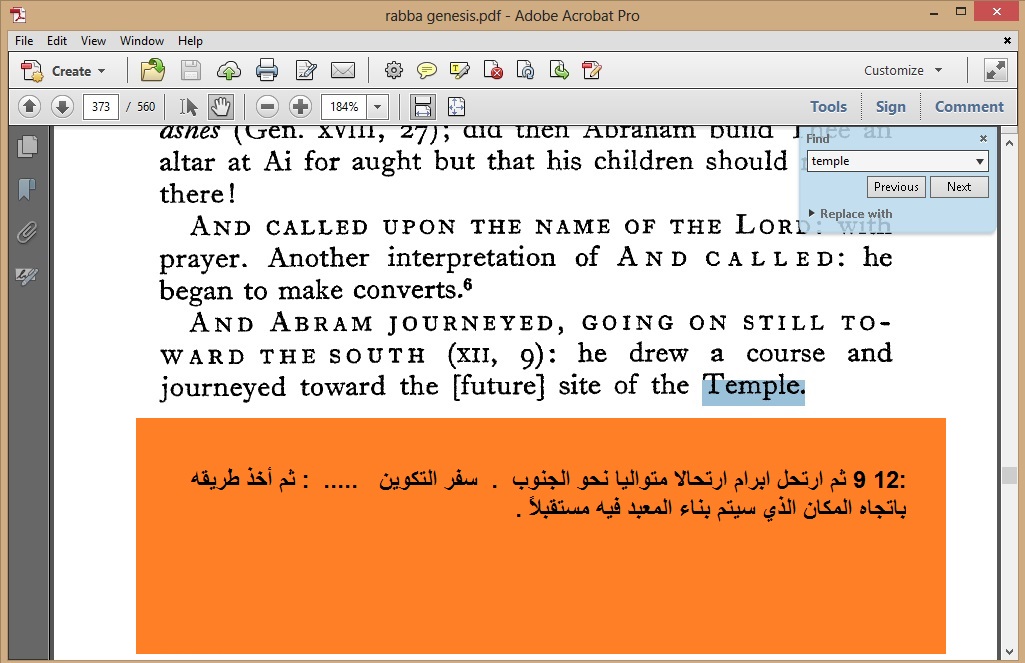Expand the Create dropdown menu
This screenshot has width=1025, height=663.
(100, 71)
